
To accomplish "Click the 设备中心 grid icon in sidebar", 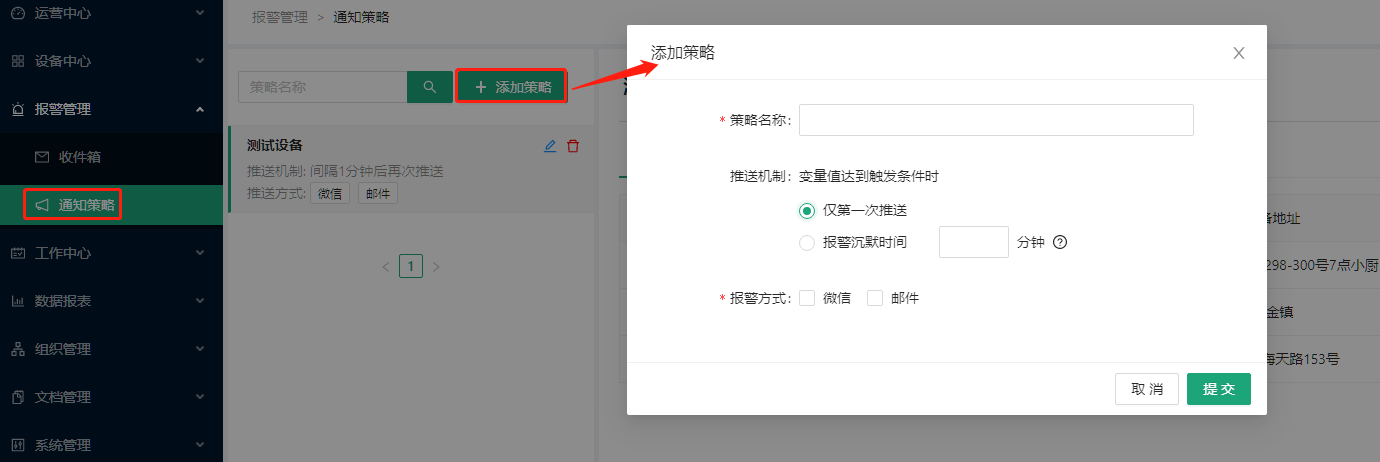I will tap(18, 61).
